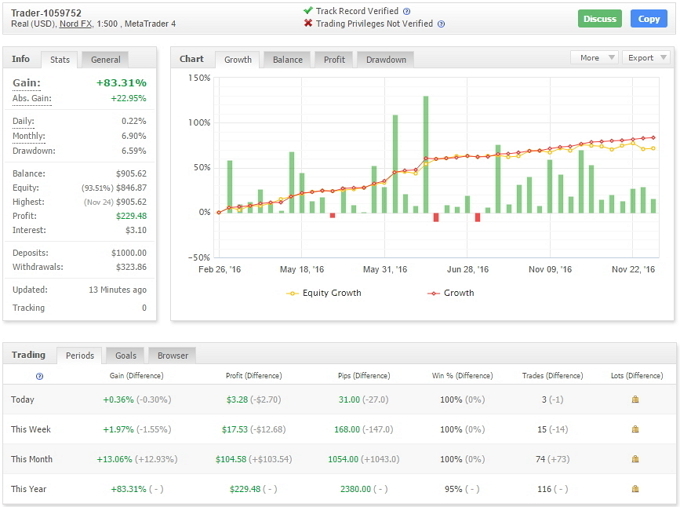Click the $905.62 Balance value
This screenshot has height=507, width=680.
click(x=131, y=173)
